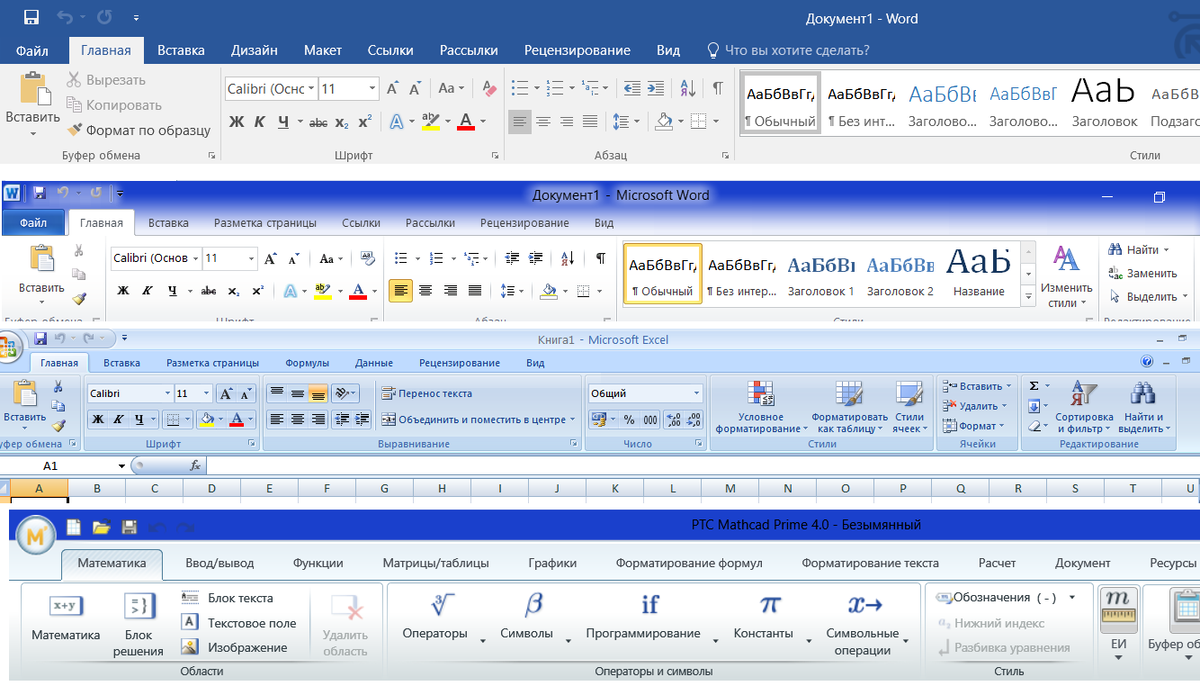Open the Общий number format dropdown in Excel

pyautogui.click(x=697, y=394)
